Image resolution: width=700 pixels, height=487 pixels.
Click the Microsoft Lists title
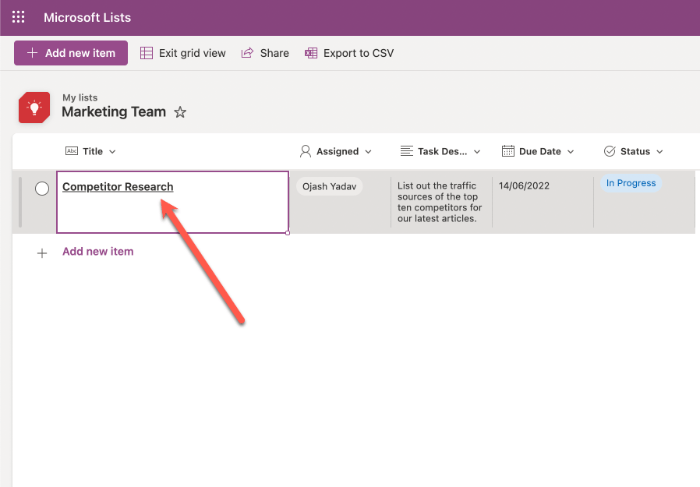coord(87,17)
